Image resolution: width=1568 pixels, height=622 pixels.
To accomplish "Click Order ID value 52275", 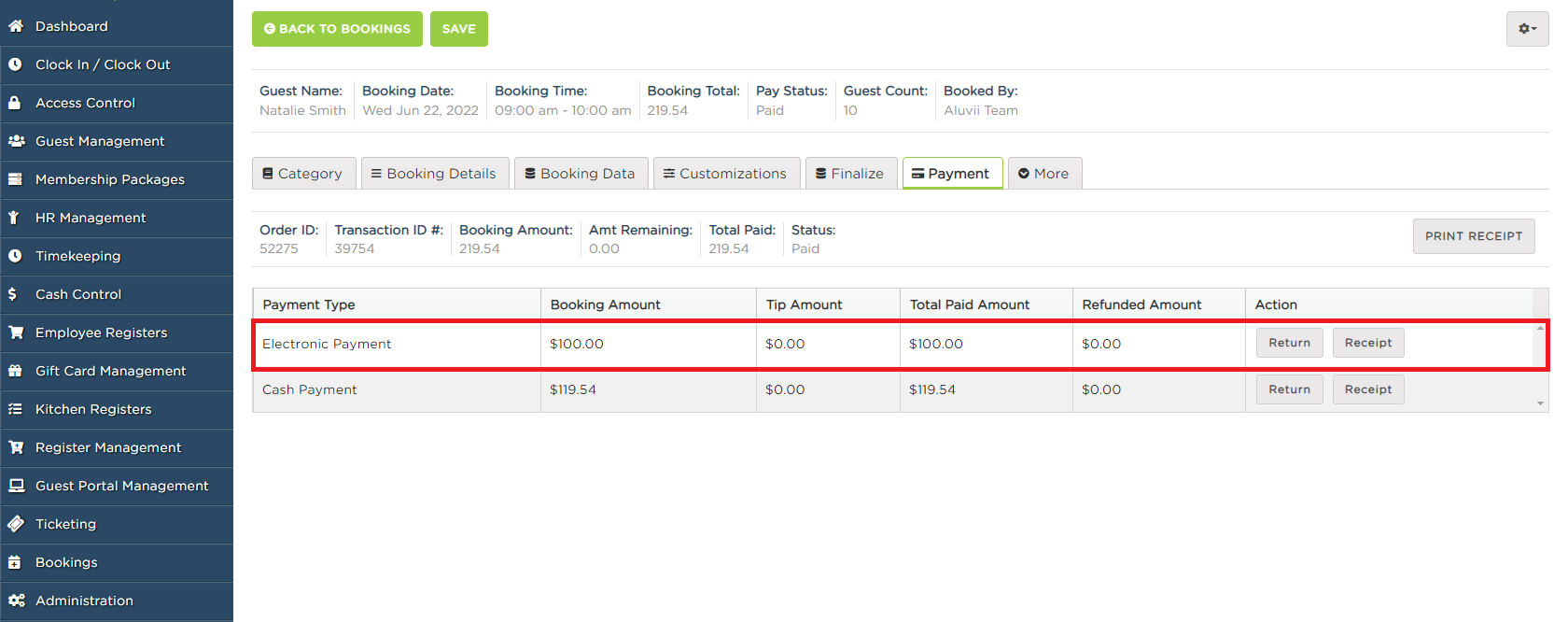I will pyautogui.click(x=279, y=248).
